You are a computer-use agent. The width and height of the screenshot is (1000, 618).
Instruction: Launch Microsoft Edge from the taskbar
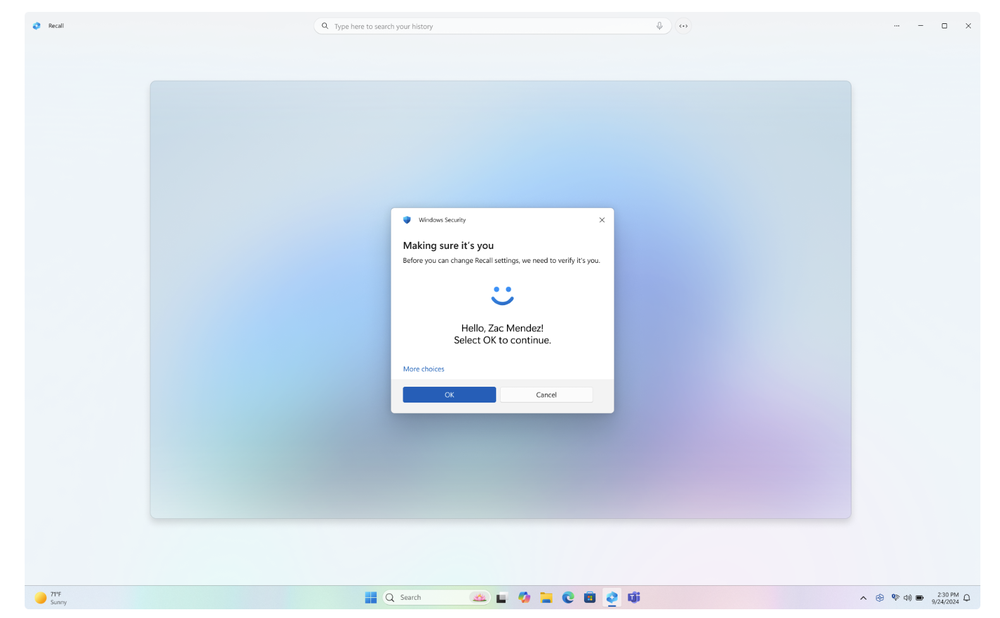pyautogui.click(x=568, y=598)
